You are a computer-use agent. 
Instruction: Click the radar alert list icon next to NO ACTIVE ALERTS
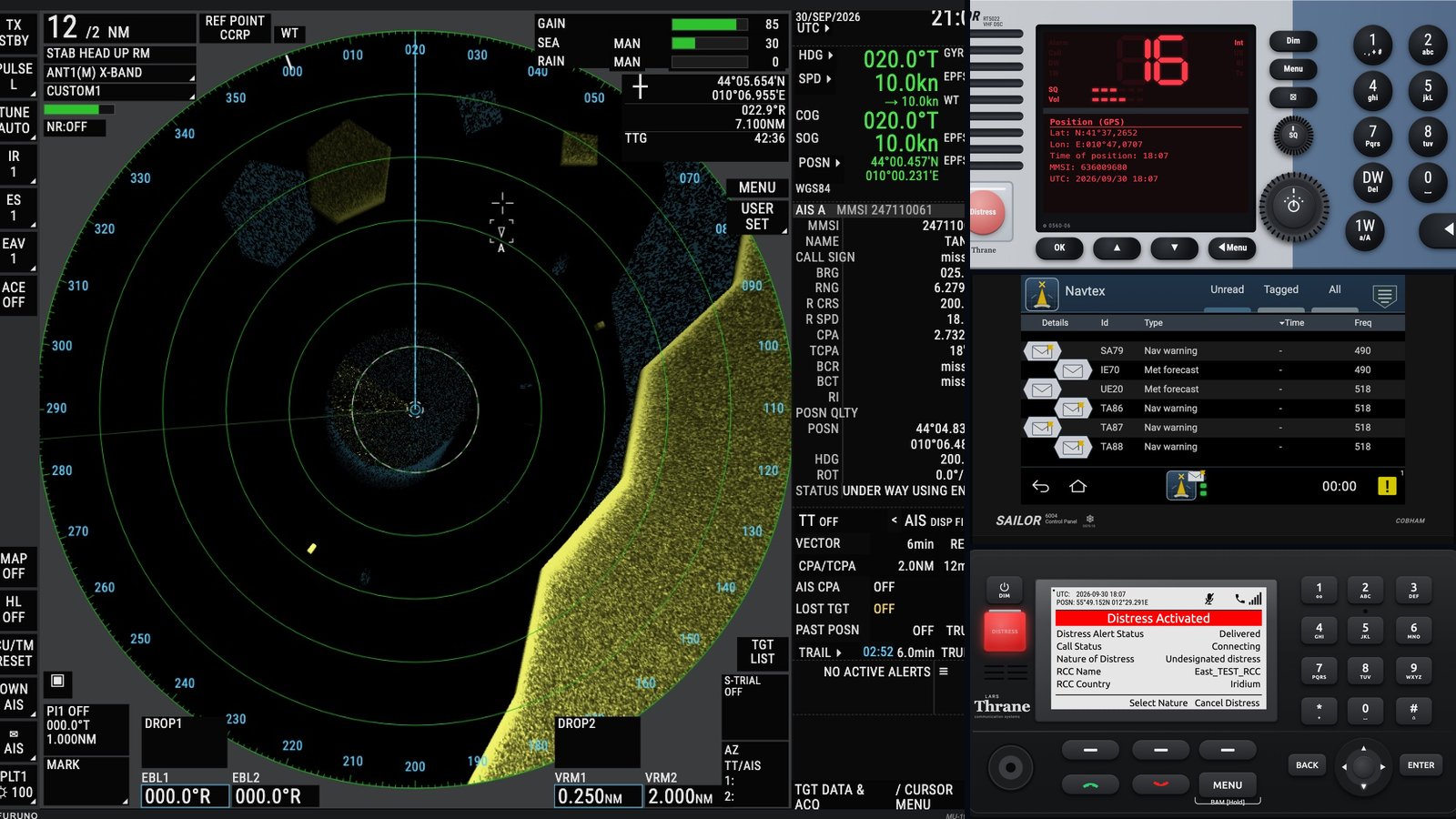(x=944, y=672)
